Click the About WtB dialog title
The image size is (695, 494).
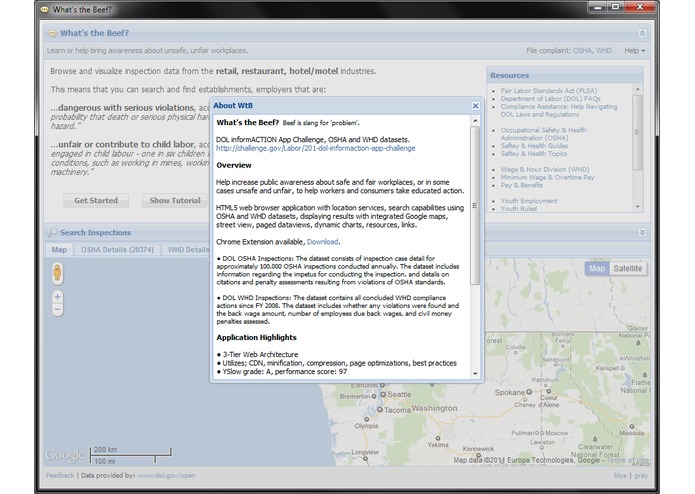pos(233,105)
